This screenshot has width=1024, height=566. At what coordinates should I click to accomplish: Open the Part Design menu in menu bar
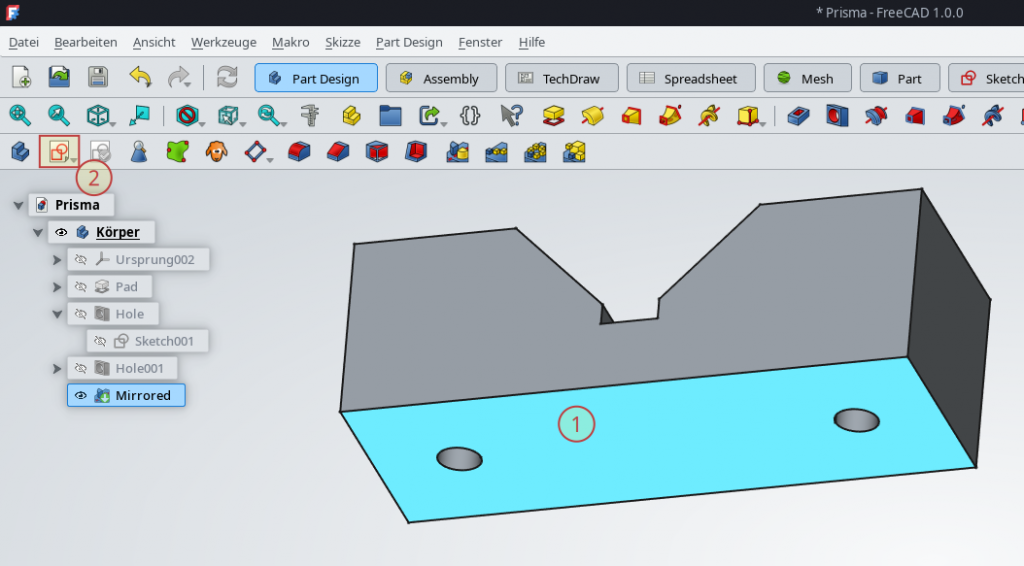(408, 42)
